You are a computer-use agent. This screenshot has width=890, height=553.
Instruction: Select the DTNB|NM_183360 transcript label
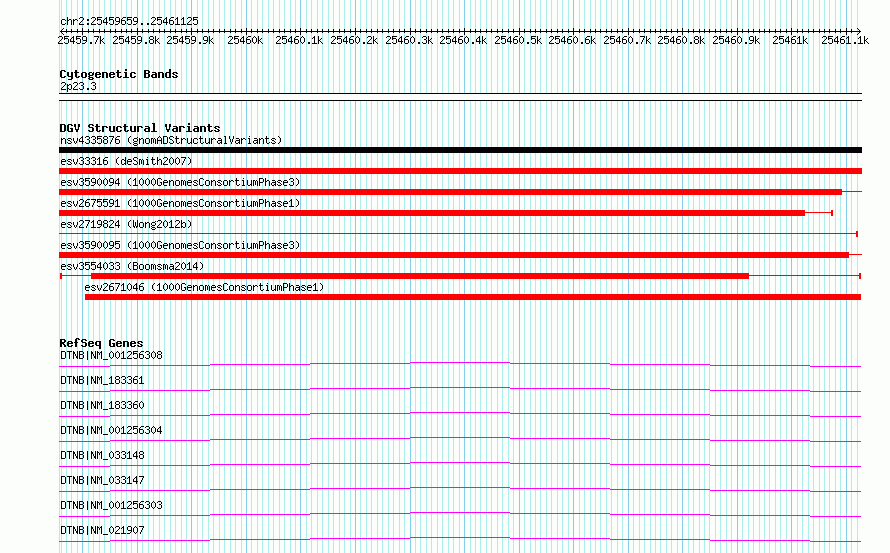pyautogui.click(x=102, y=405)
